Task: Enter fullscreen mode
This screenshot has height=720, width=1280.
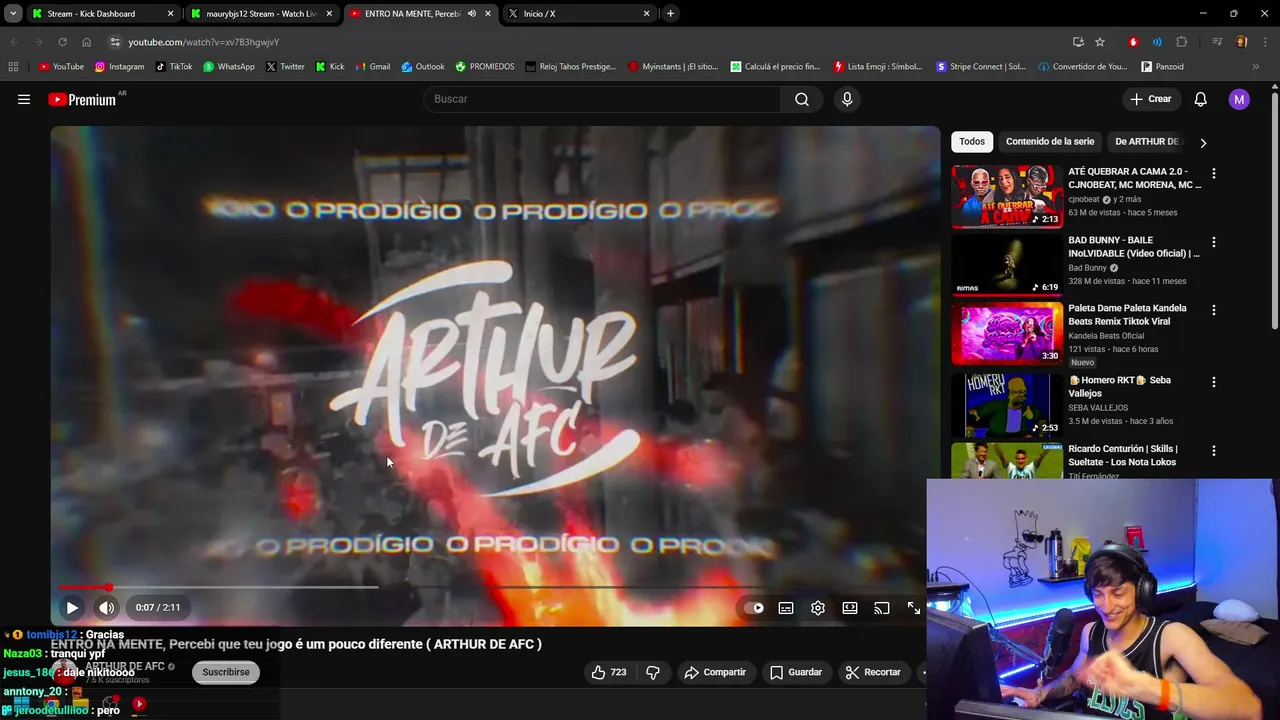Action: tap(914, 607)
